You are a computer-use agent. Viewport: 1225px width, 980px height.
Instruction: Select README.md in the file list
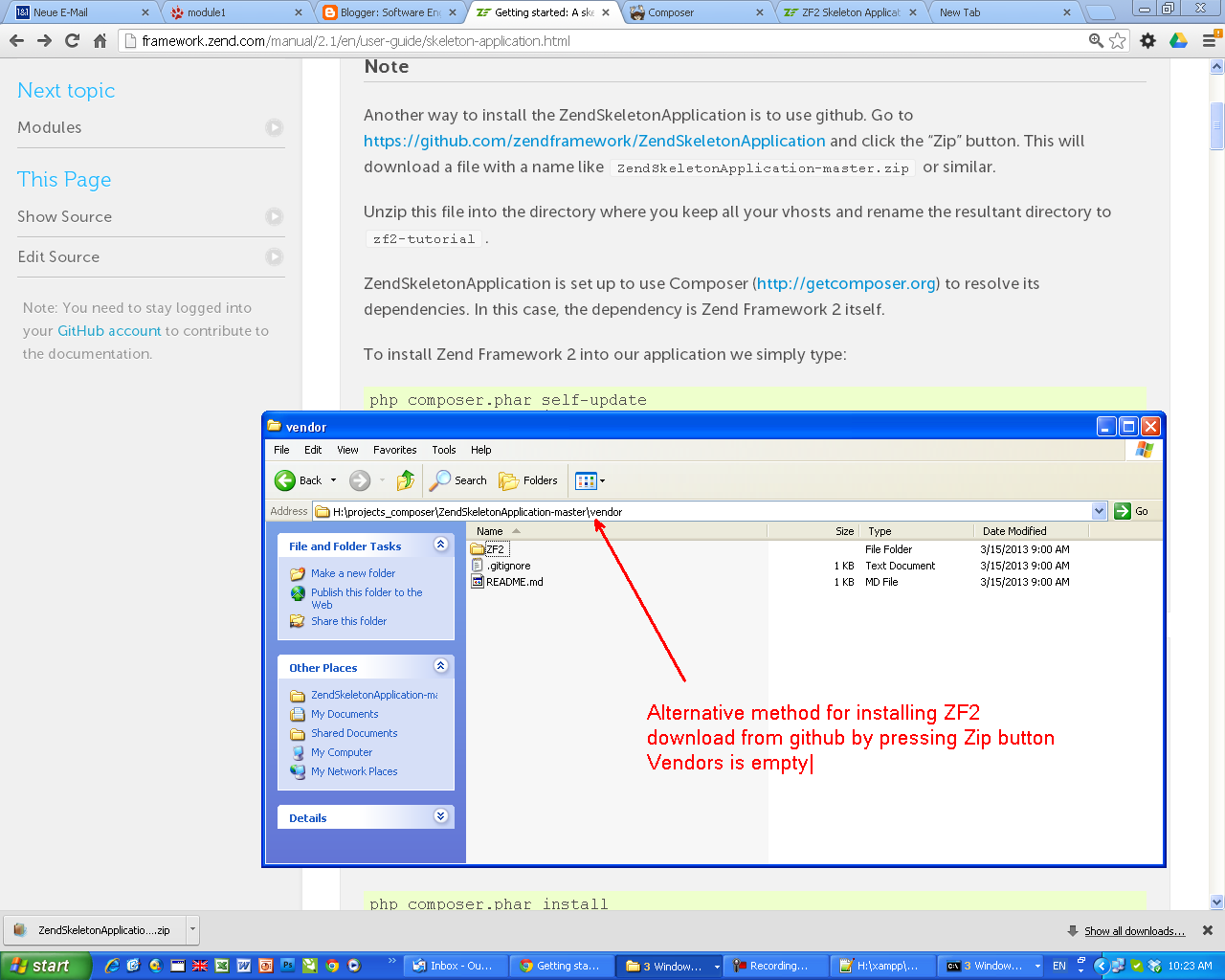click(514, 582)
